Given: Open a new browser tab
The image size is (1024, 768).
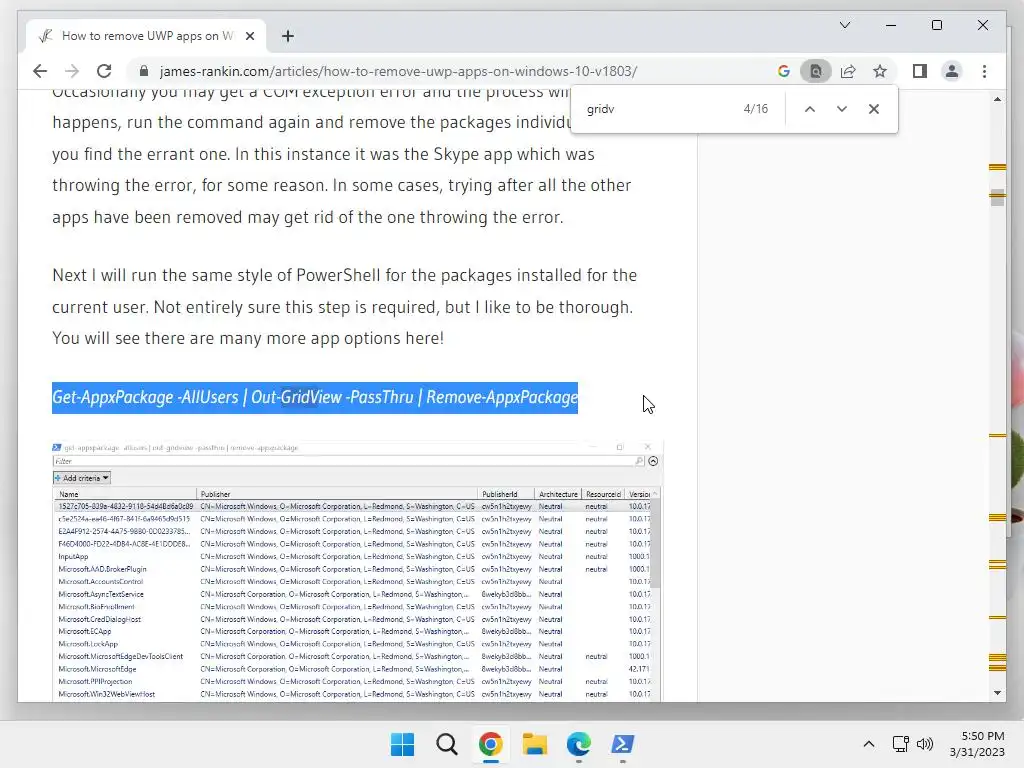Looking at the screenshot, I should 288,36.
